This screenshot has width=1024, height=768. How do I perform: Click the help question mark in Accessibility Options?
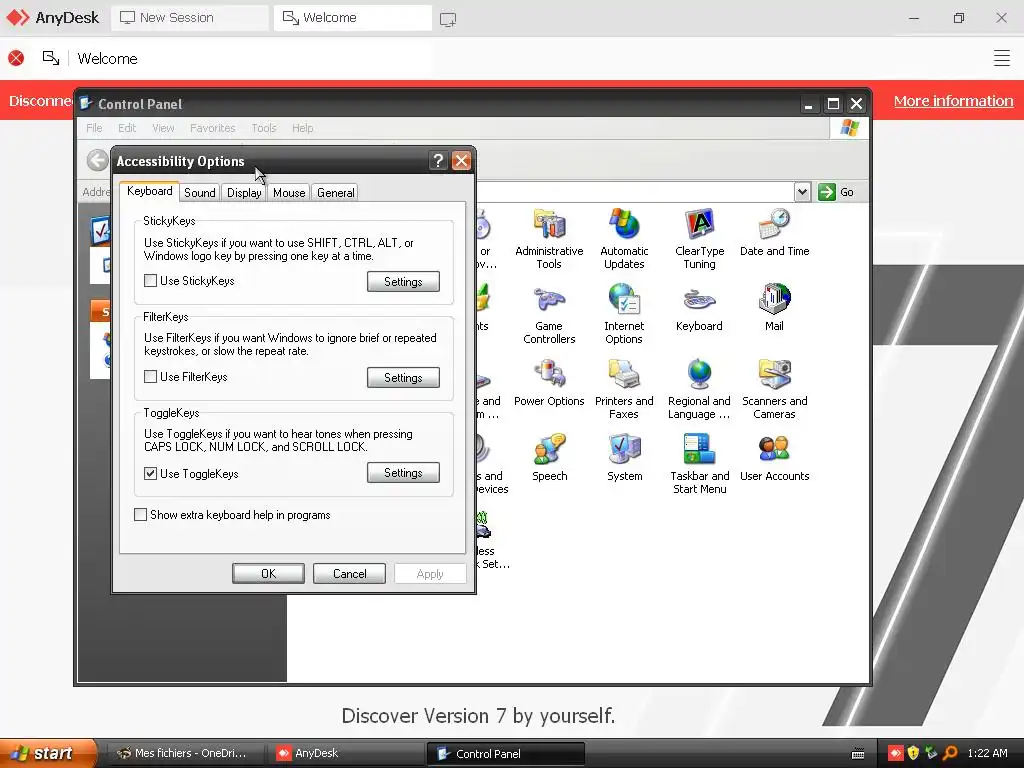tap(438, 161)
